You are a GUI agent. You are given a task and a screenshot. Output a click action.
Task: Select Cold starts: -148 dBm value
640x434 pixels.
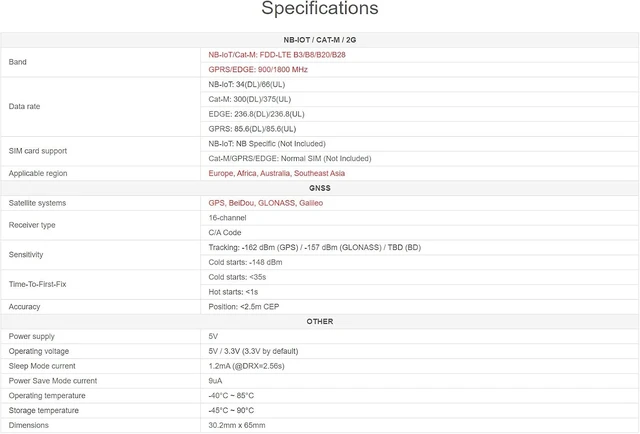[245, 262]
